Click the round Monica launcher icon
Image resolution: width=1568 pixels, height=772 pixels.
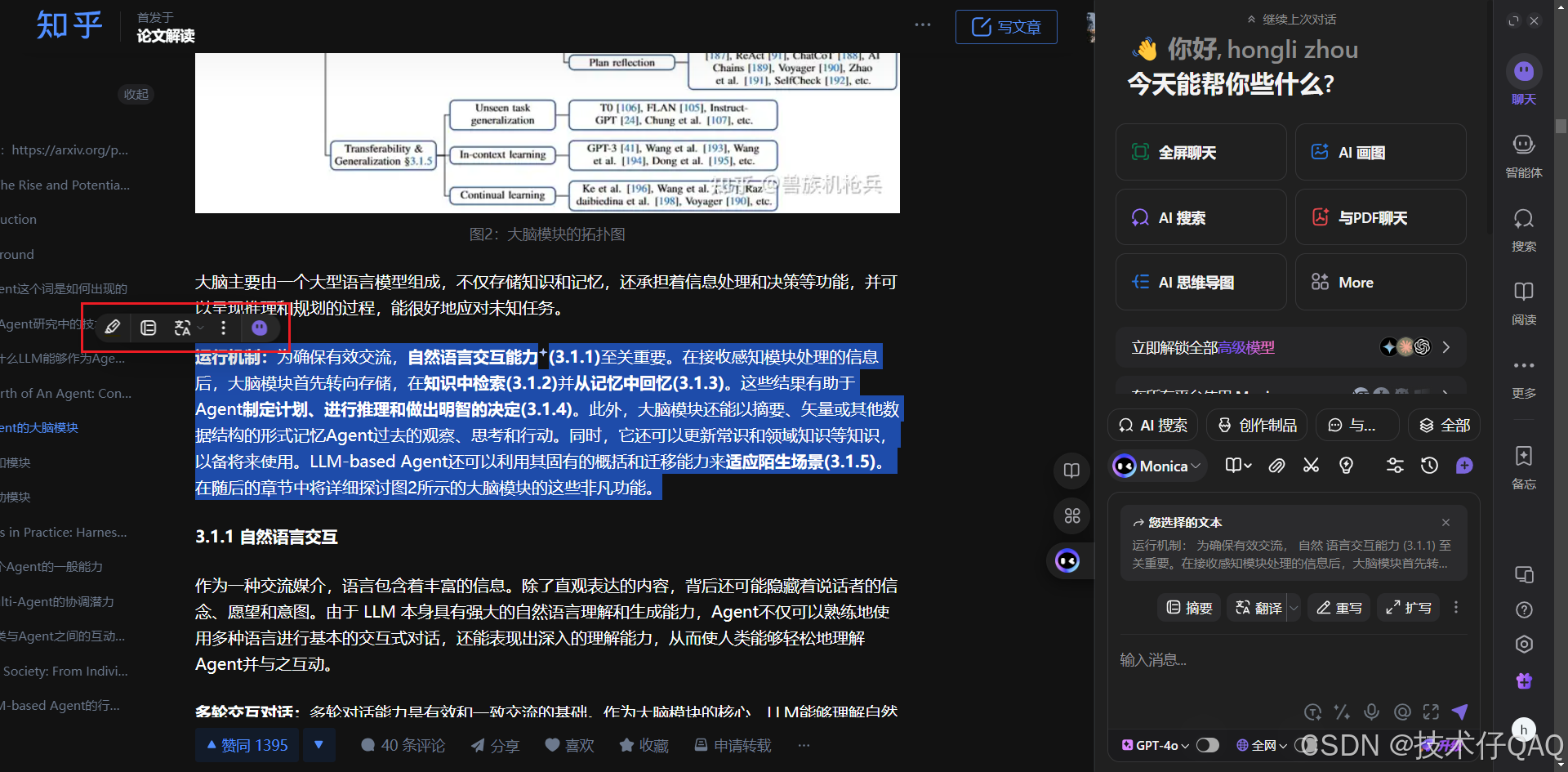(x=1067, y=560)
